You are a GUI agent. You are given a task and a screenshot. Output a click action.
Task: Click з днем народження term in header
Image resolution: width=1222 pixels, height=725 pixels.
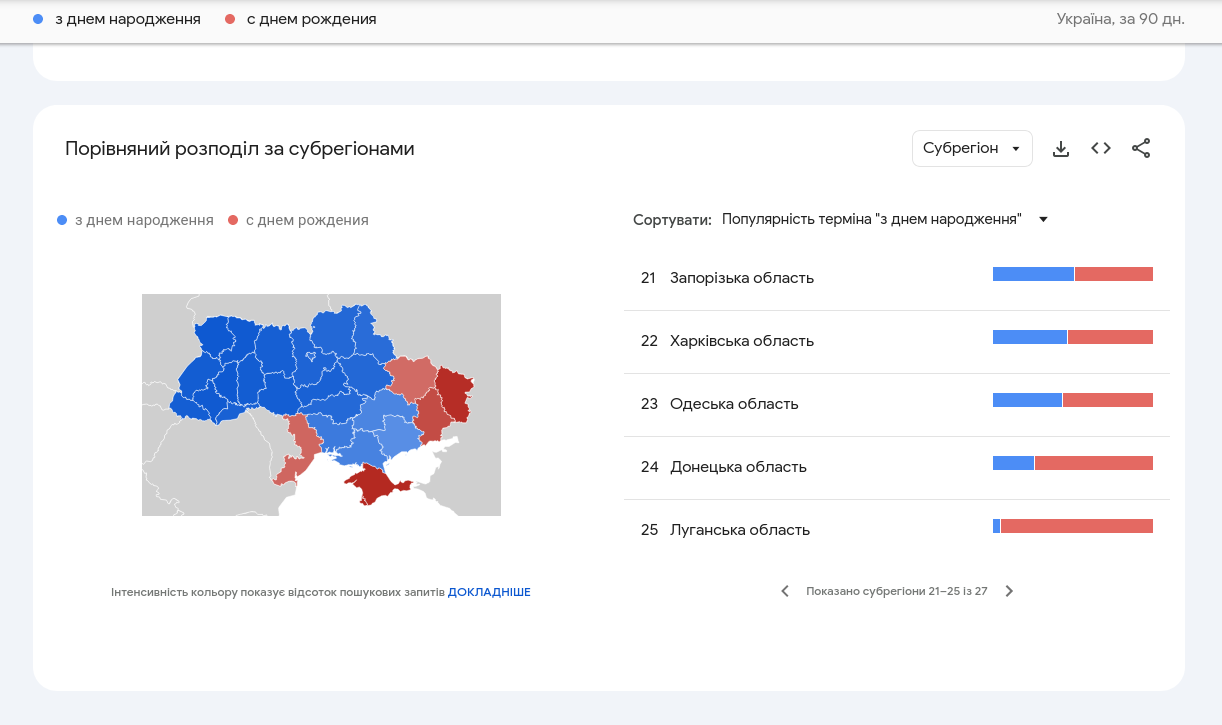127,19
